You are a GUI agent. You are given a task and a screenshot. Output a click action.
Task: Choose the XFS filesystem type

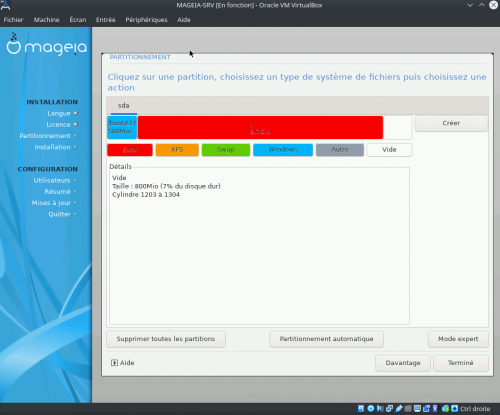(x=177, y=150)
